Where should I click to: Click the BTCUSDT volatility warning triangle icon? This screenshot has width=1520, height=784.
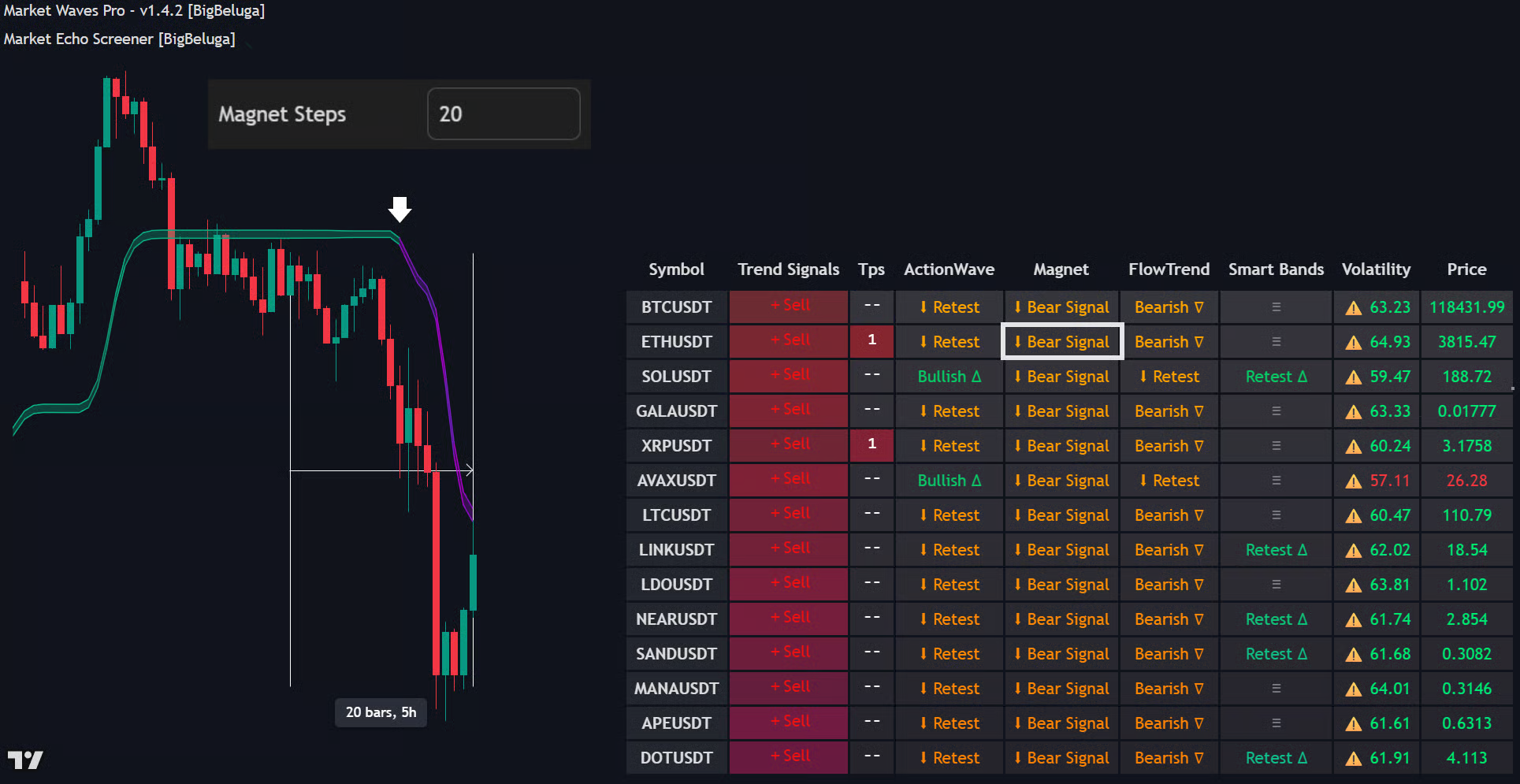(1353, 308)
